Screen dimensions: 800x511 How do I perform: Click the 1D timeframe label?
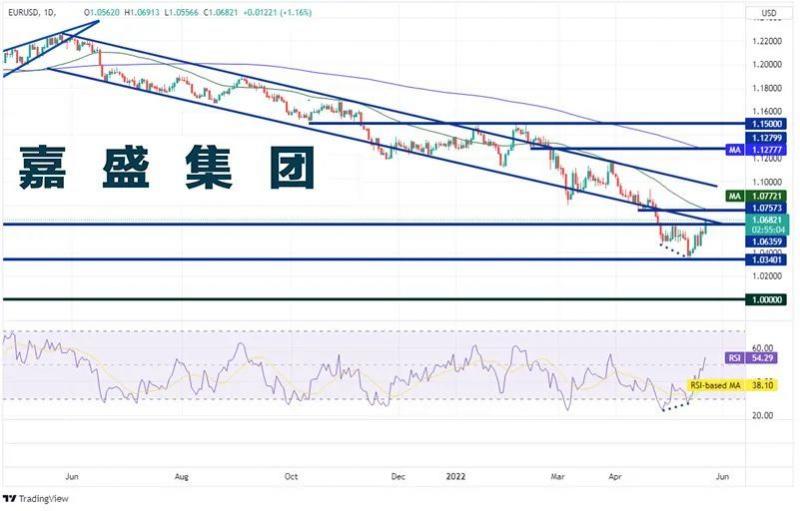[49, 12]
